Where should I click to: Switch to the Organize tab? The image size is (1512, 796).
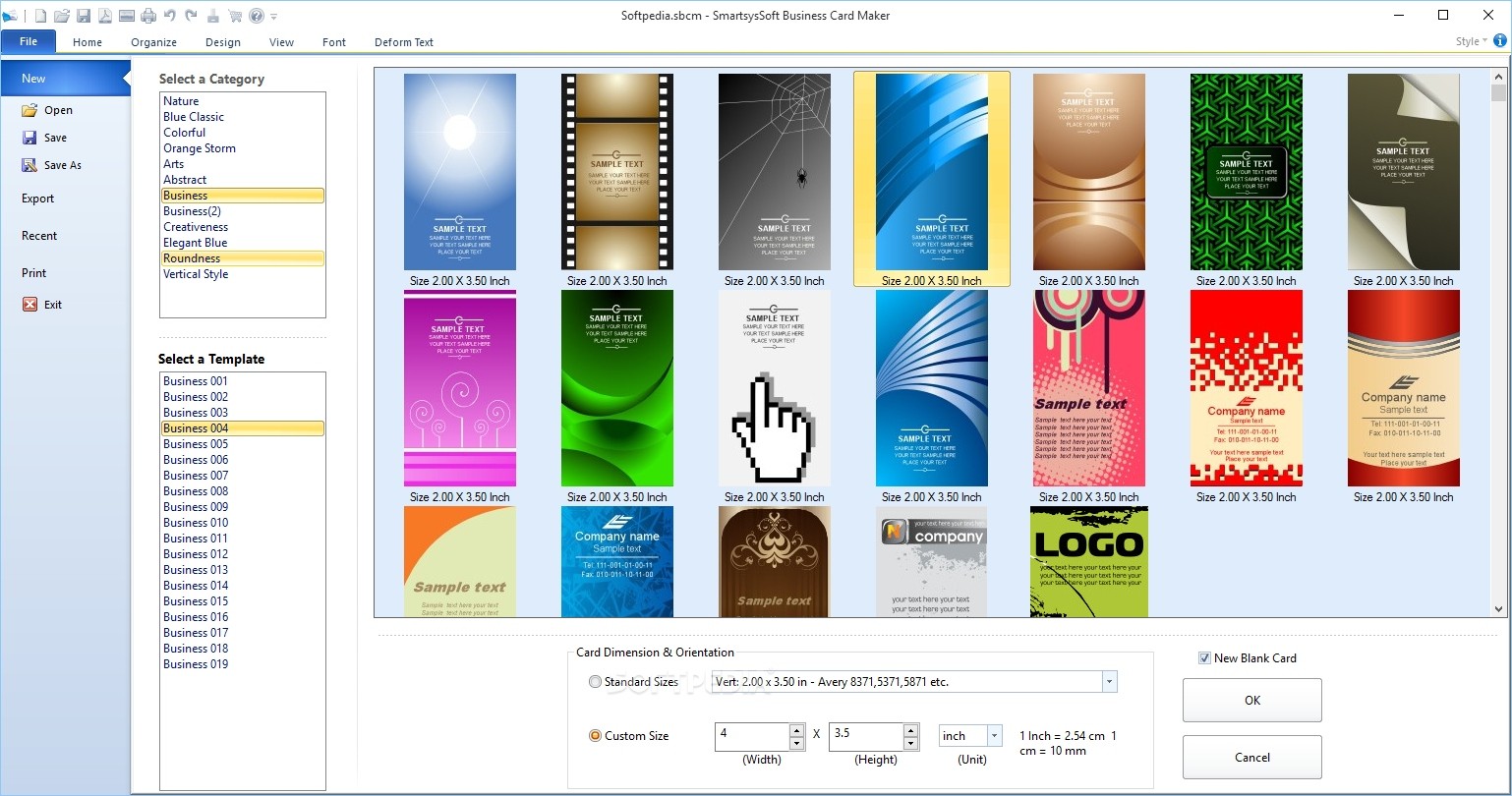click(153, 42)
